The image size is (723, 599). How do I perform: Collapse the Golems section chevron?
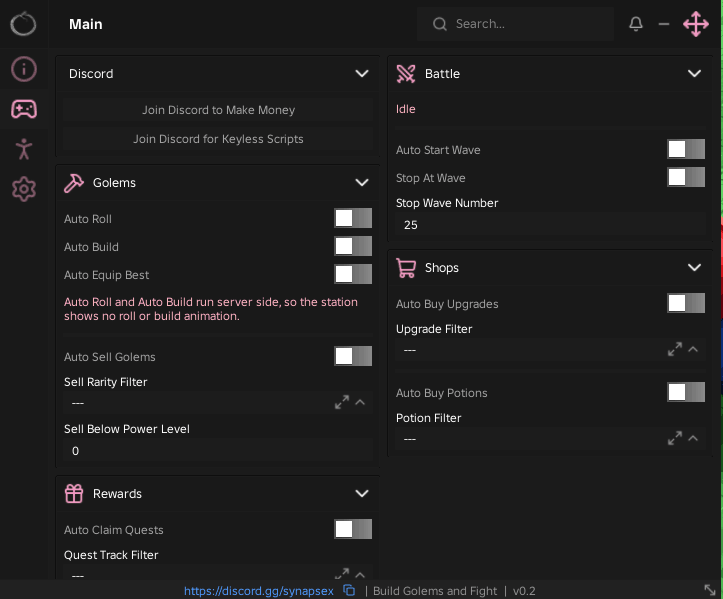[362, 183]
